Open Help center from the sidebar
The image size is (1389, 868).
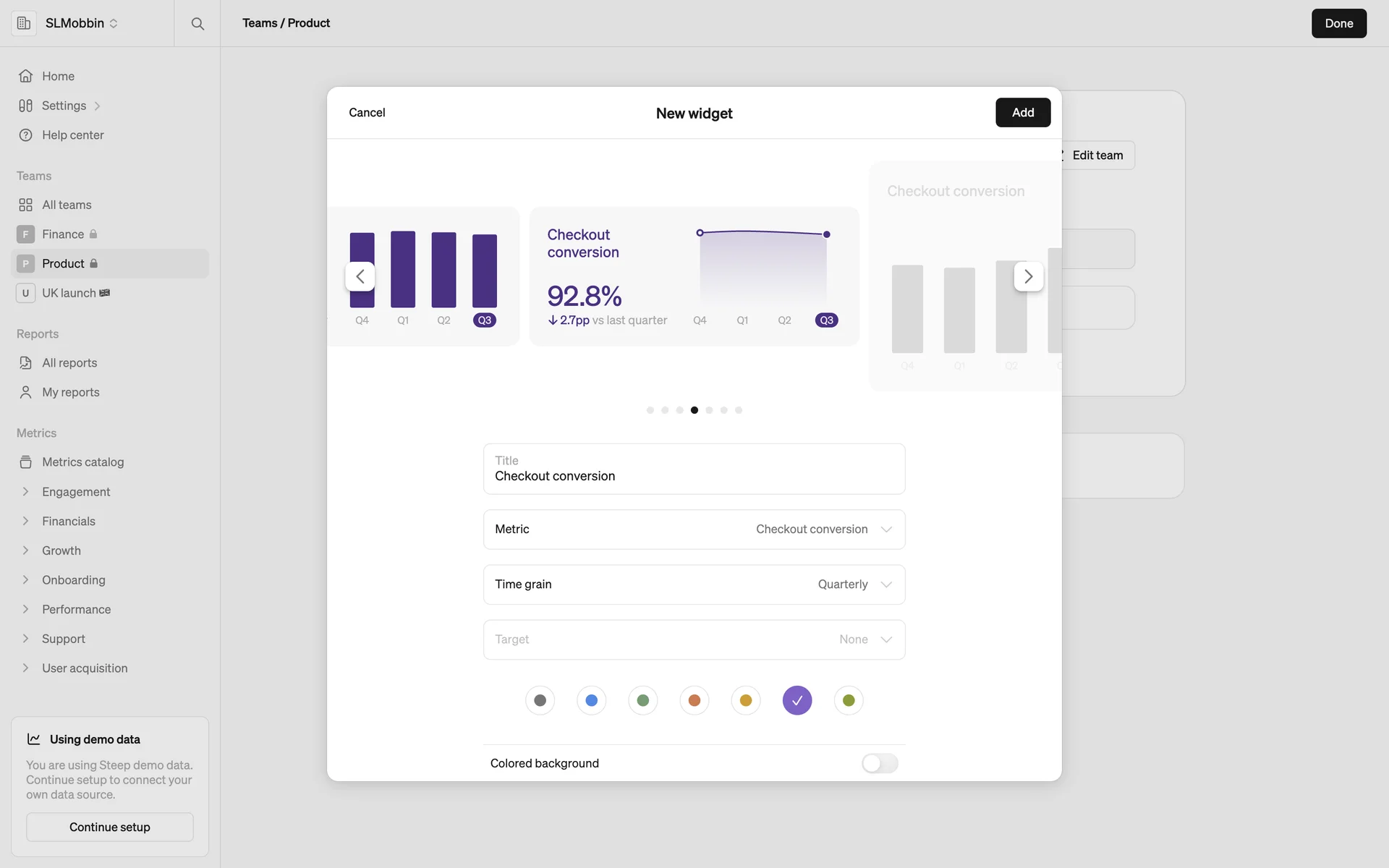point(72,135)
